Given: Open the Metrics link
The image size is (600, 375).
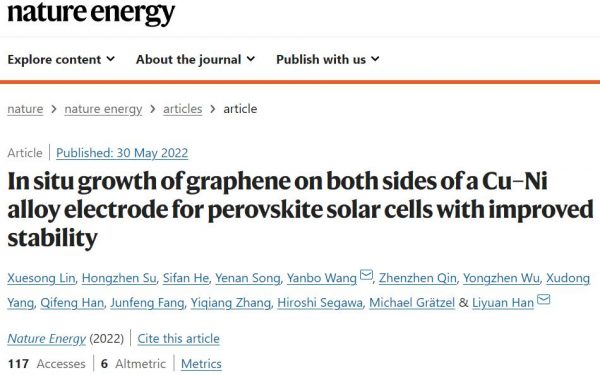Looking at the screenshot, I should coord(201,364).
